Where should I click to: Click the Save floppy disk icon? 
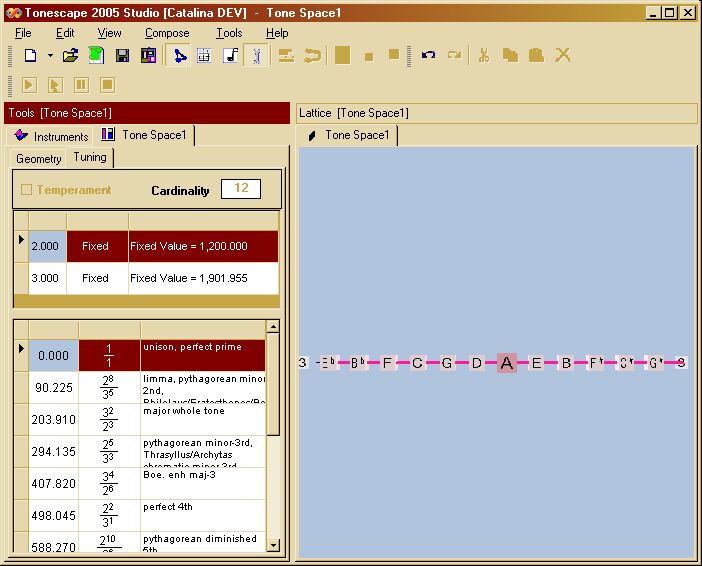pyautogui.click(x=122, y=56)
